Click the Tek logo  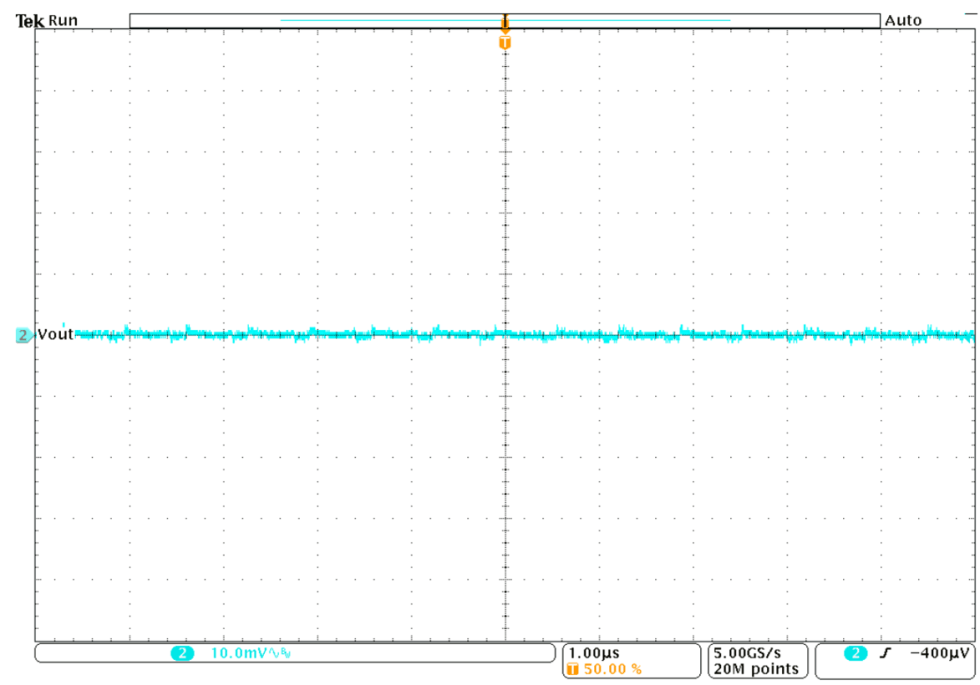click(28, 19)
